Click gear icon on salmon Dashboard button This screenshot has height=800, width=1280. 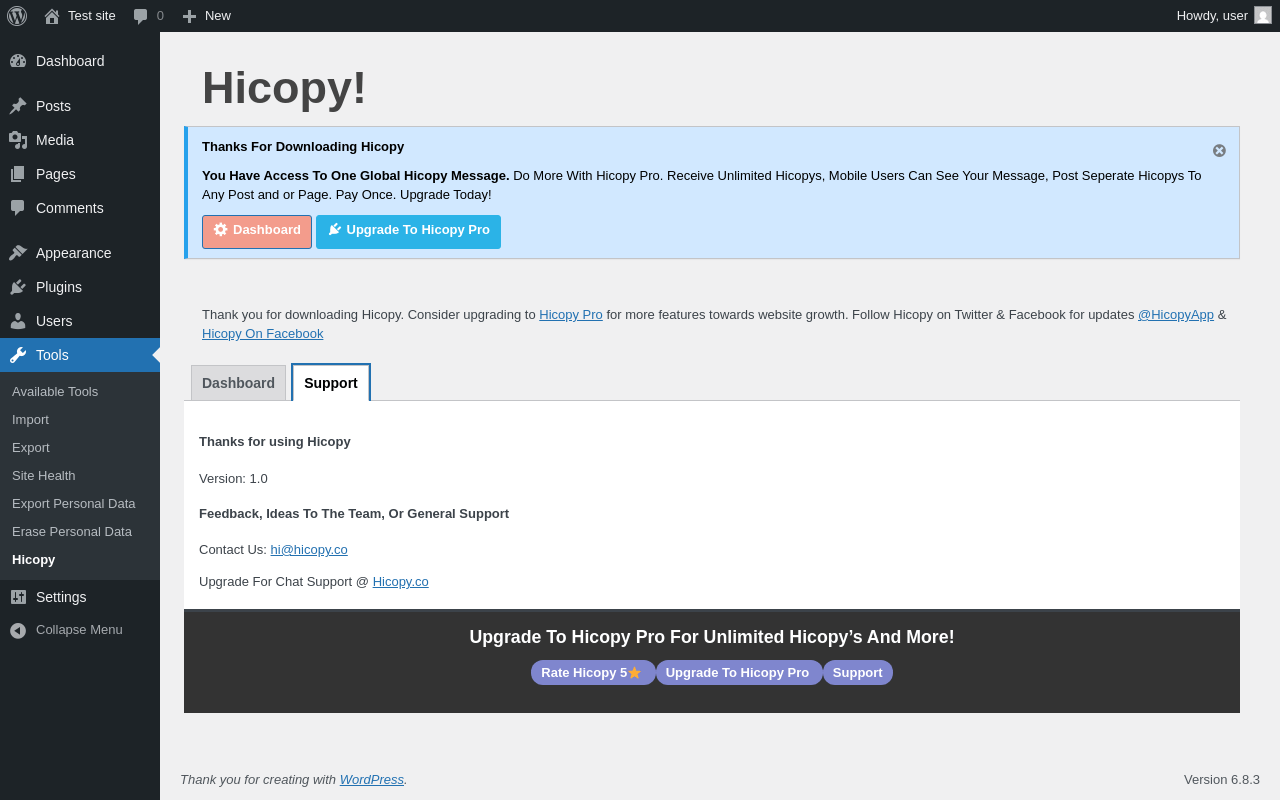pos(221,230)
